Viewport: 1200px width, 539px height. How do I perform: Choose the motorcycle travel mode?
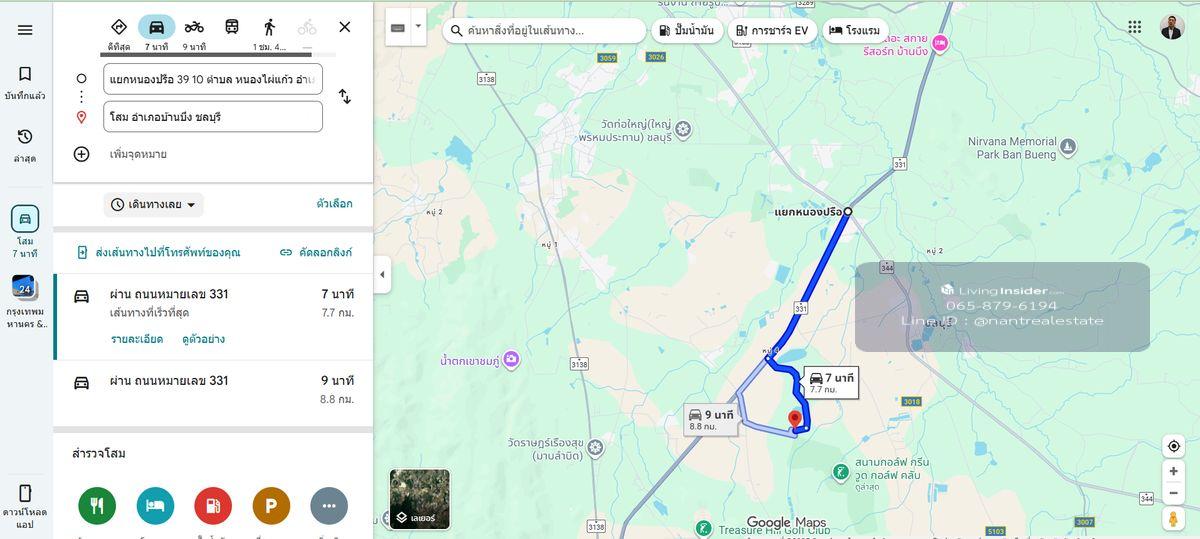pos(194,27)
